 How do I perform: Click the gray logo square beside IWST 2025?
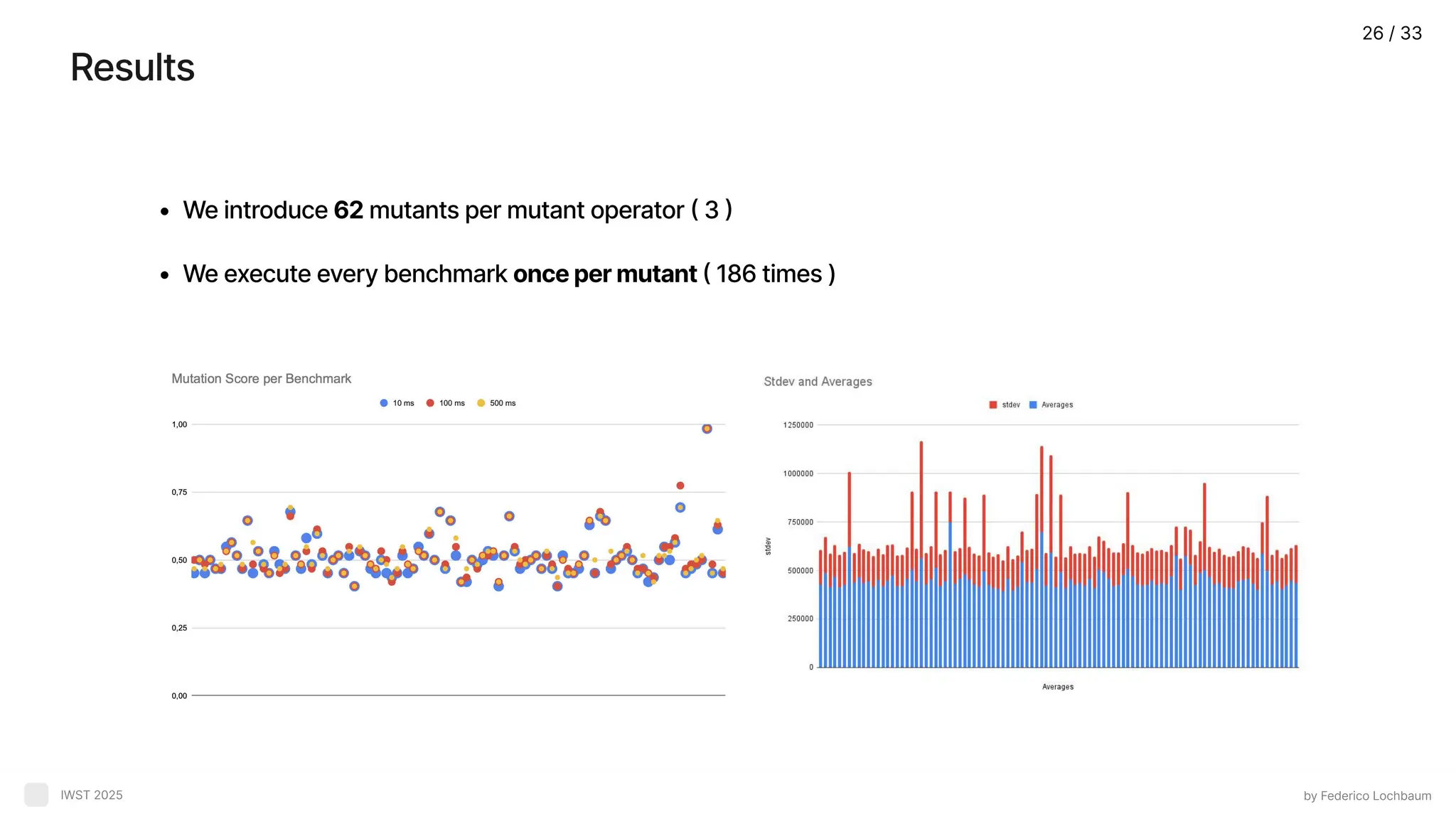36,795
